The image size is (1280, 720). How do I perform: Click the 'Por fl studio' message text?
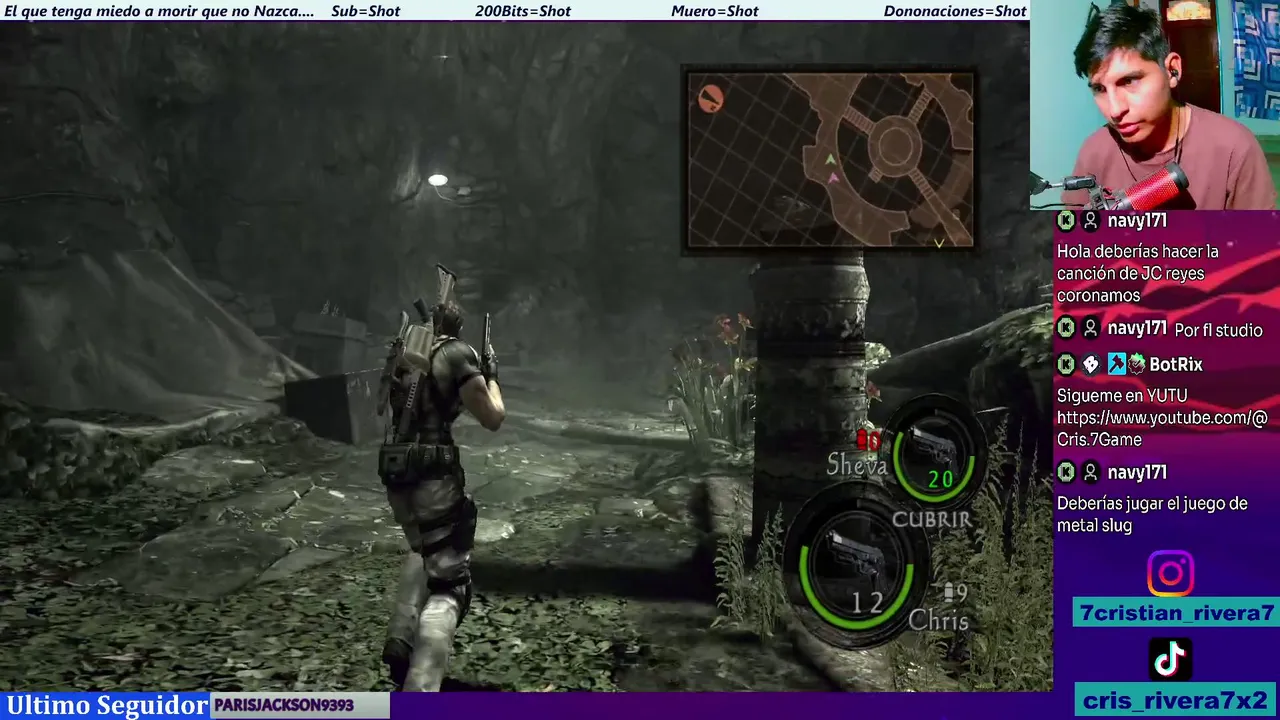pyautogui.click(x=1218, y=330)
